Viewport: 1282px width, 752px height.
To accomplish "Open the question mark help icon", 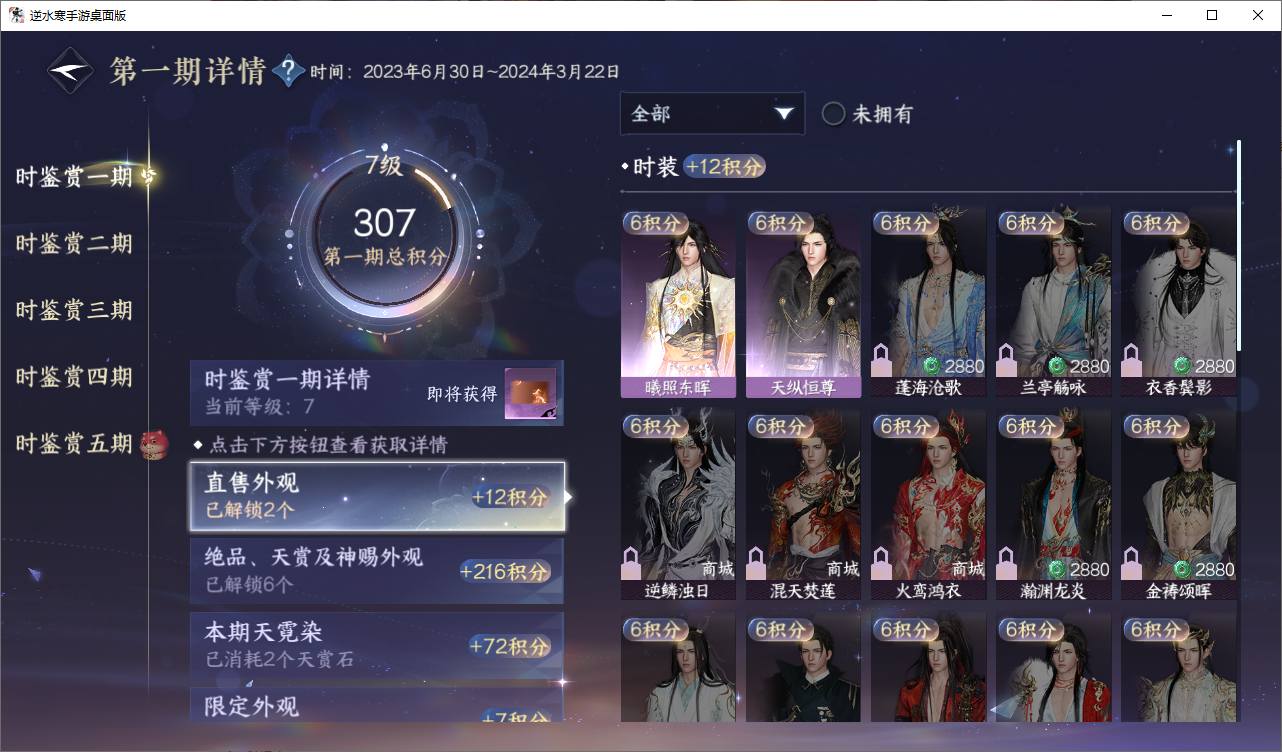I will [288, 71].
